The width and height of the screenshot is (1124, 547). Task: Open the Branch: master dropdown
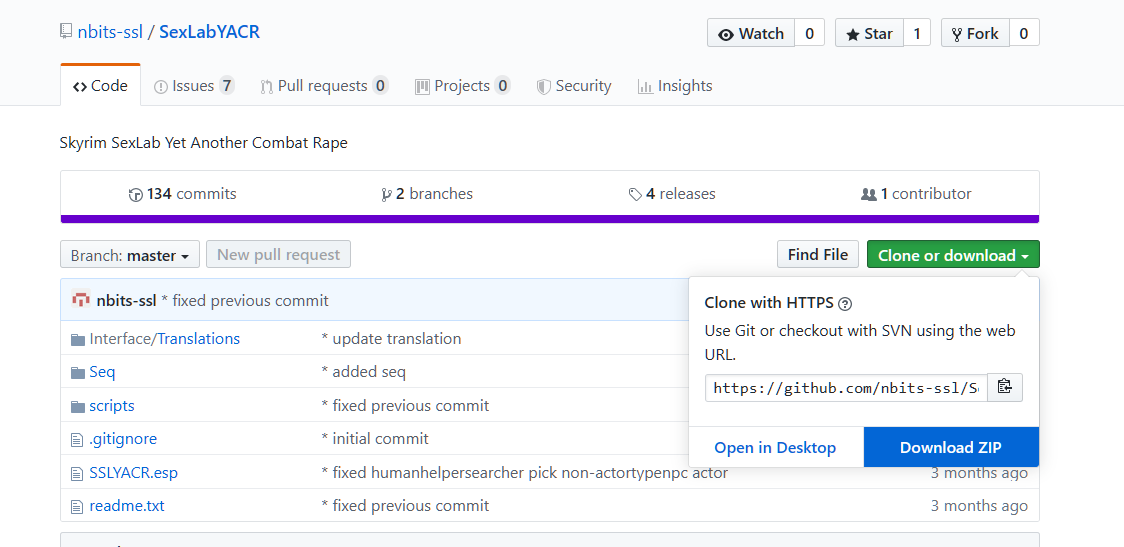[130, 255]
